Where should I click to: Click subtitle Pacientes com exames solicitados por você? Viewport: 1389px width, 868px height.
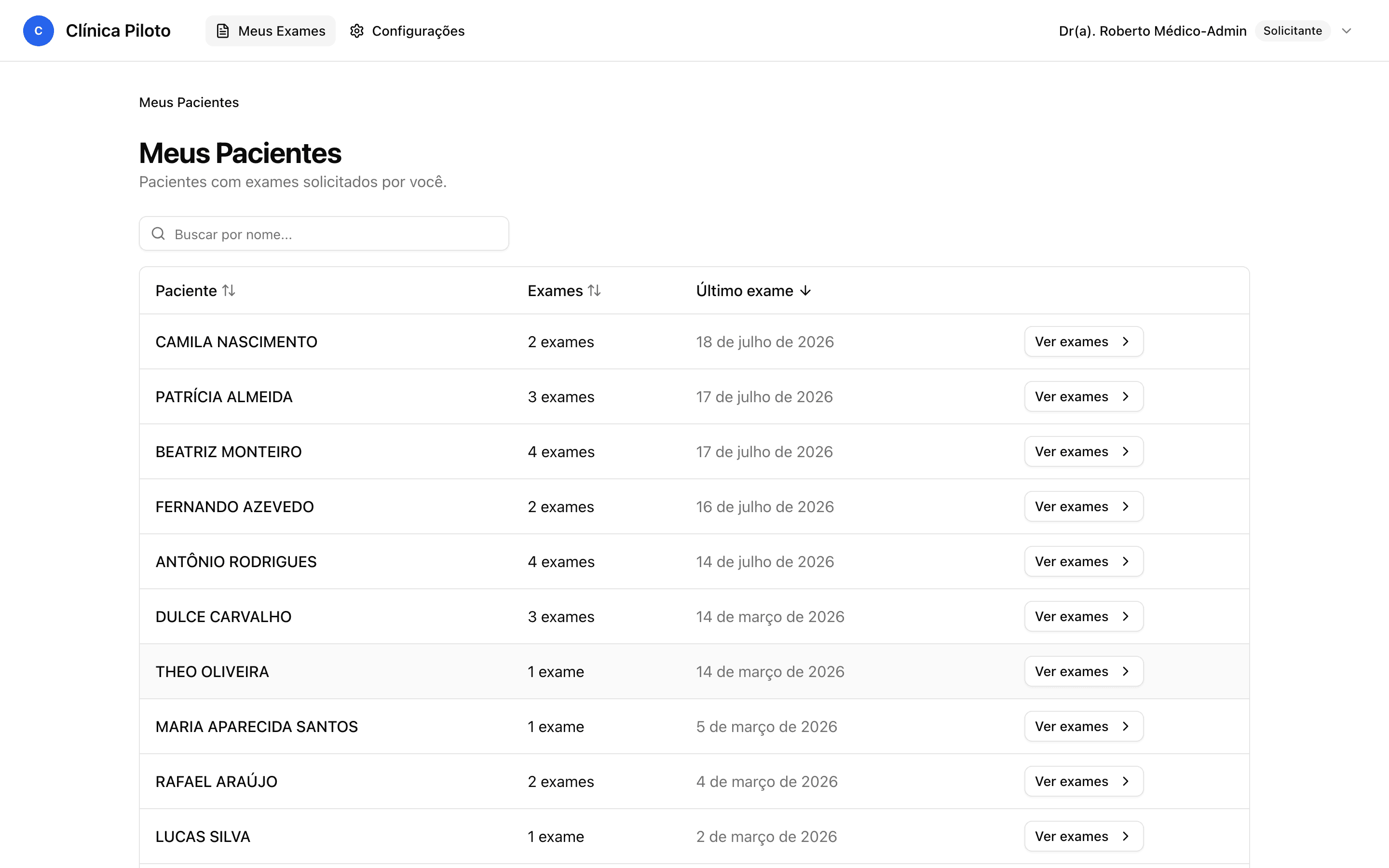click(293, 181)
